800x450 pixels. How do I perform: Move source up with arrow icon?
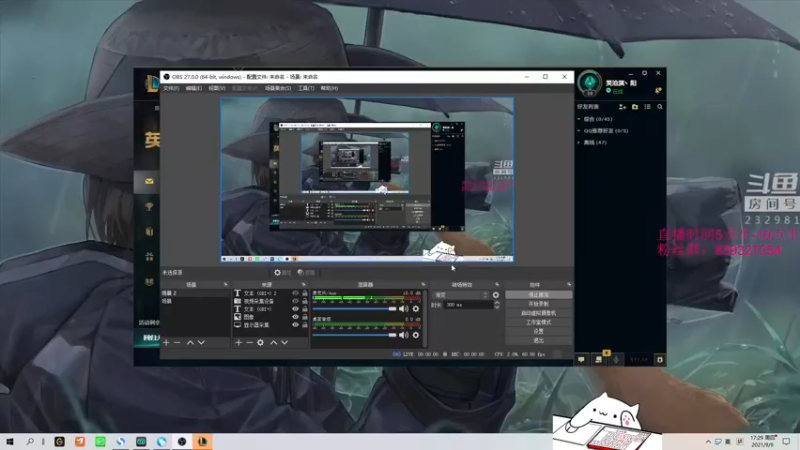tap(273, 343)
